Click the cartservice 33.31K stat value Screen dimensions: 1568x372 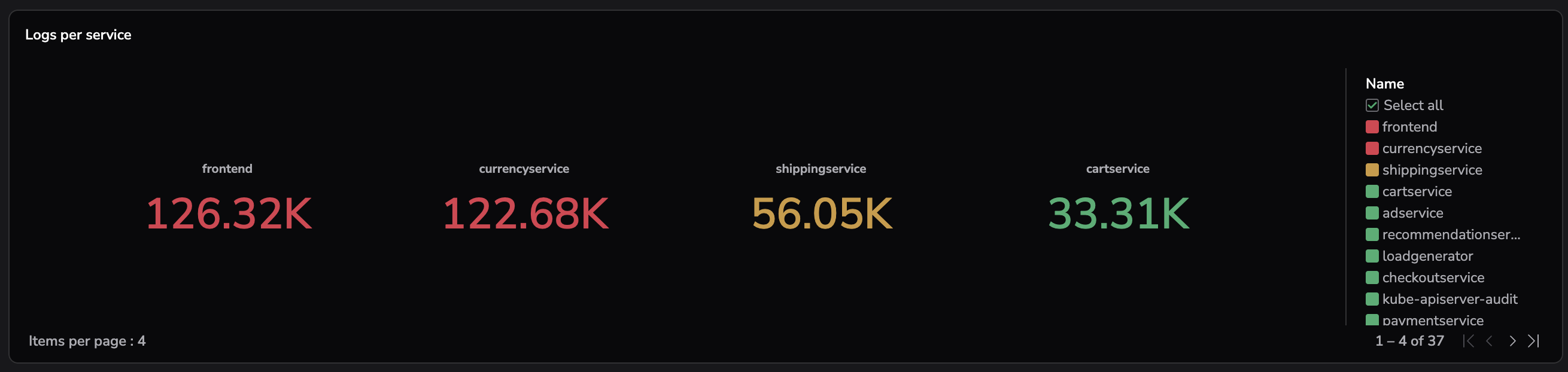click(1118, 214)
